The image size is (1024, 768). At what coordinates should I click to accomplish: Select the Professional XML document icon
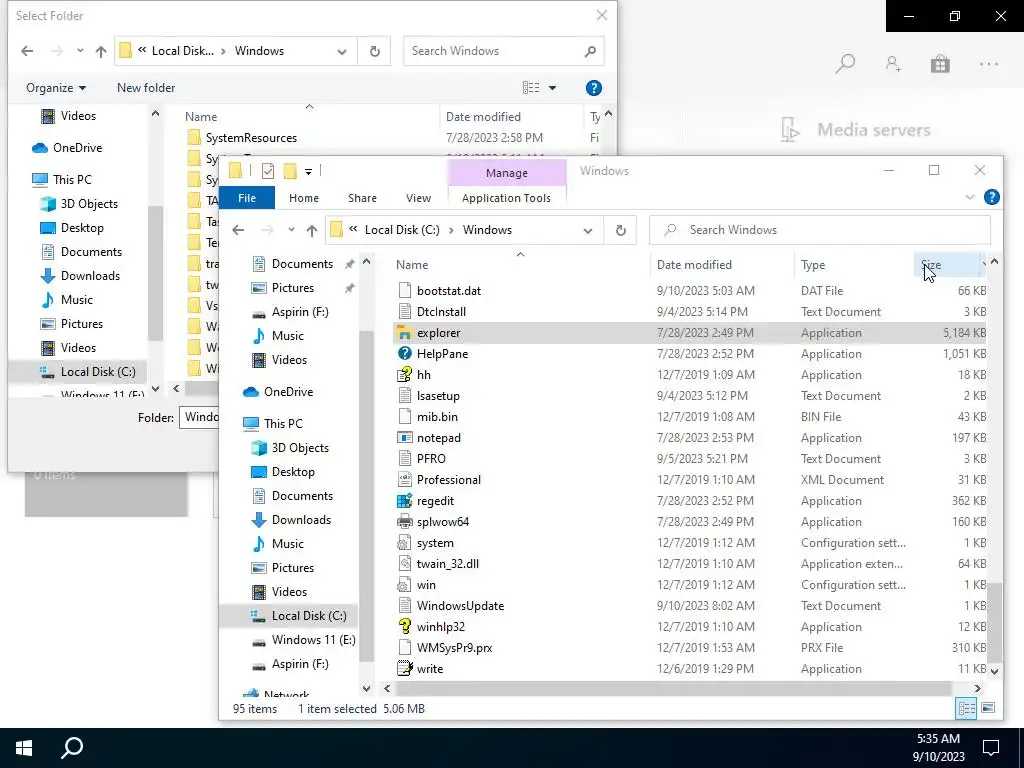point(405,479)
